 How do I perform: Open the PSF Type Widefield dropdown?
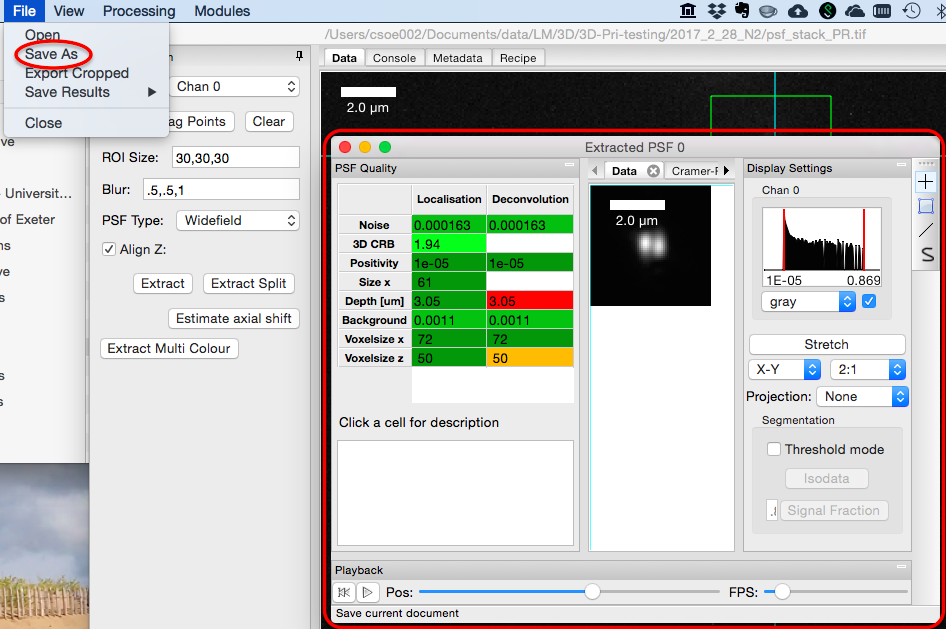coord(237,220)
